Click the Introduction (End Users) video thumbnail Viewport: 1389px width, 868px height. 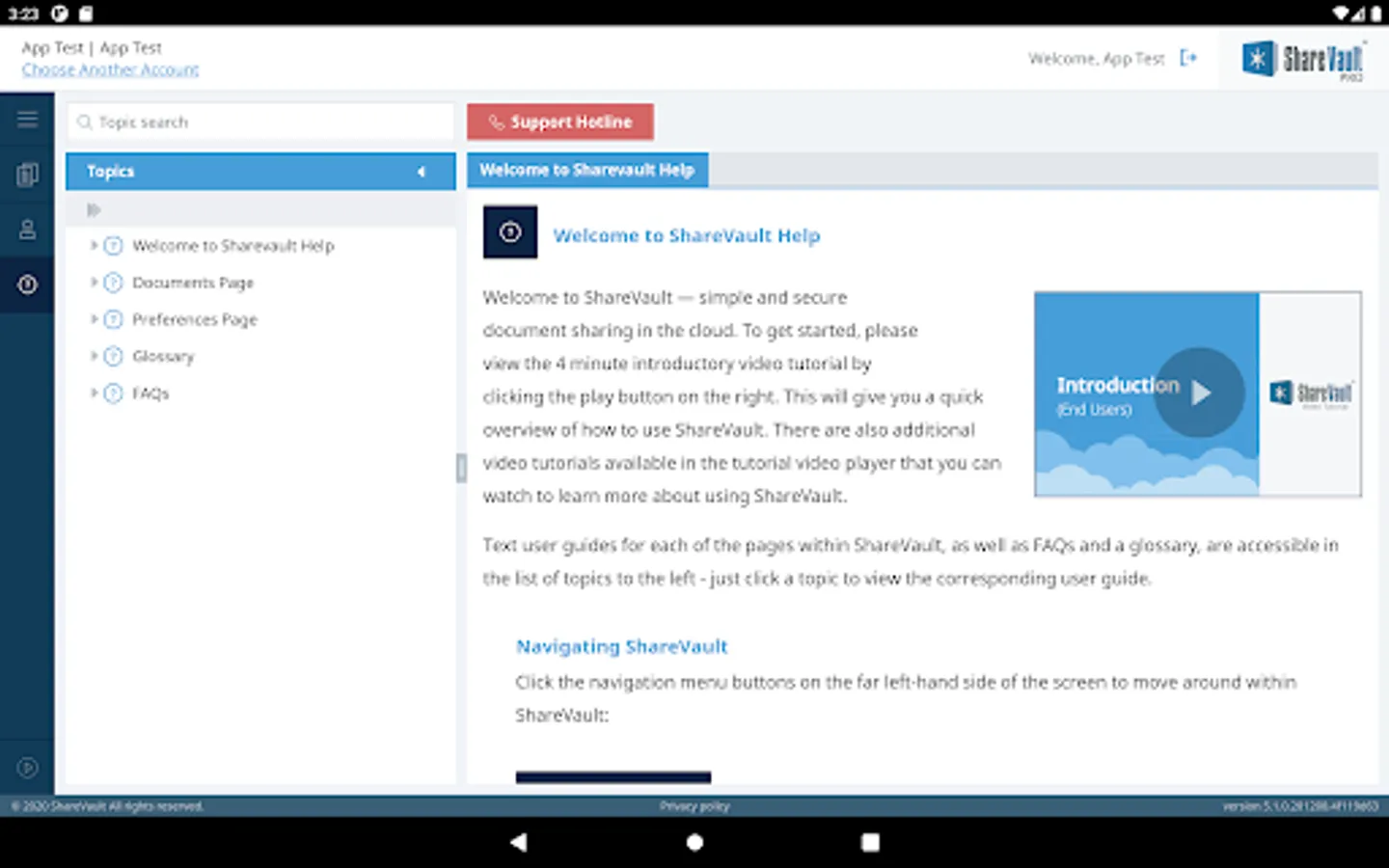tap(1198, 394)
